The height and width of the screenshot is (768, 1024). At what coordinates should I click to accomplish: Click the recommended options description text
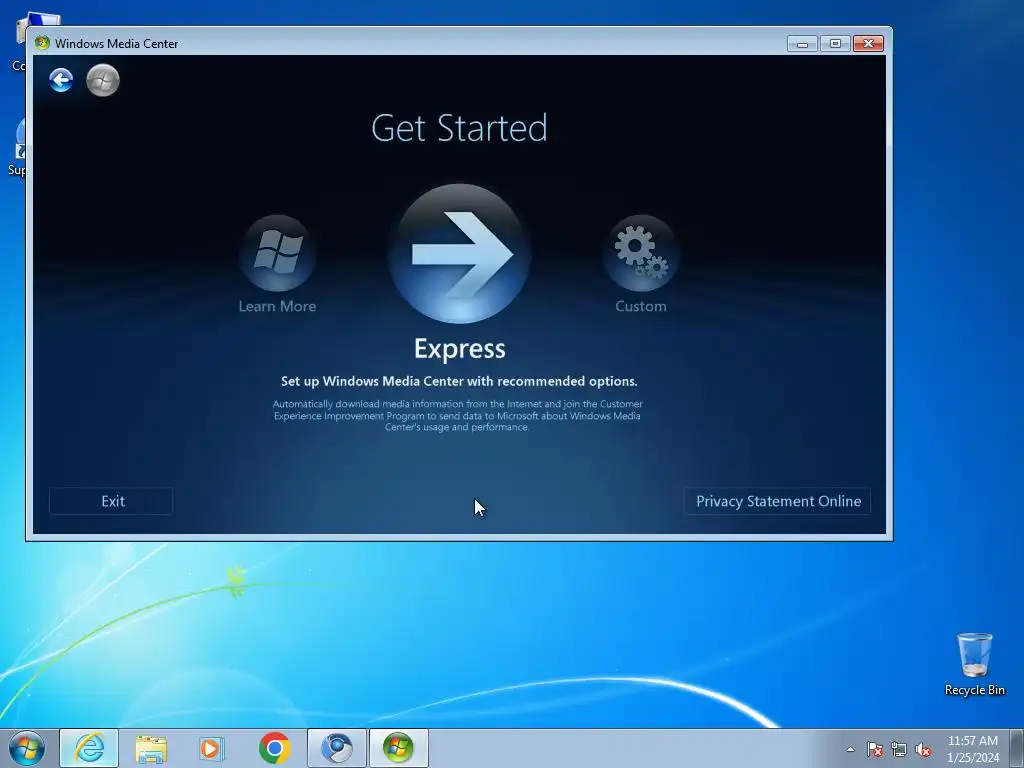[x=459, y=381]
